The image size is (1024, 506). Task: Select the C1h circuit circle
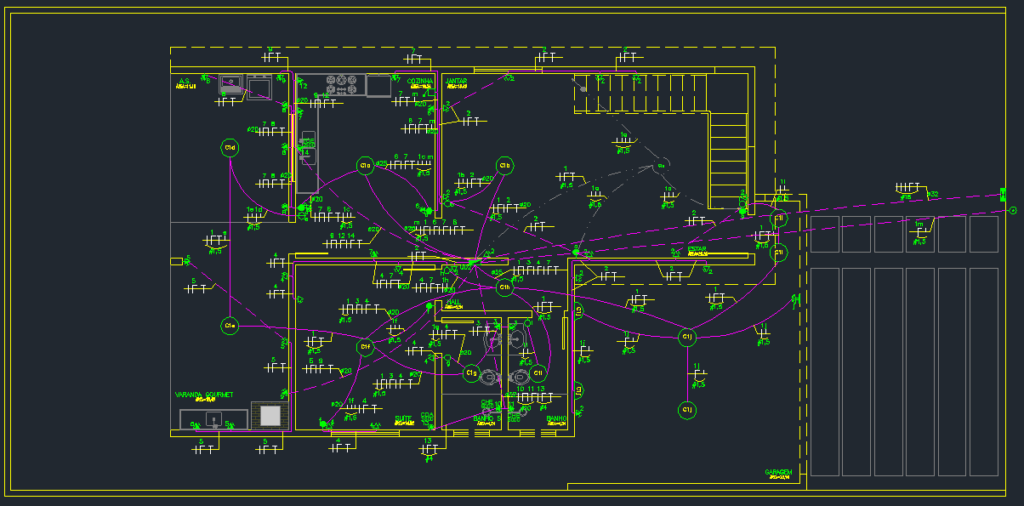tap(504, 287)
